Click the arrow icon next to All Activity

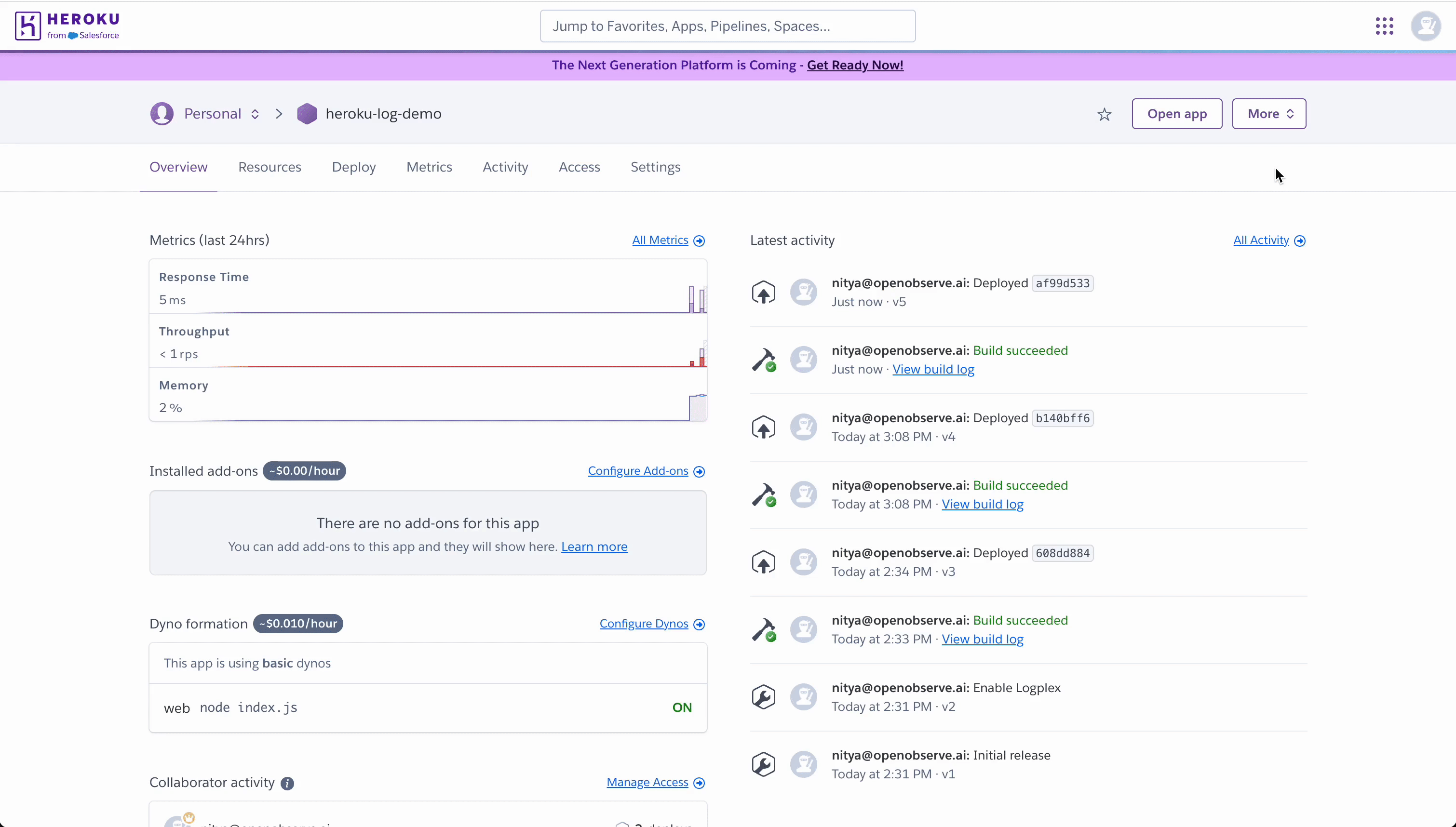1300,240
